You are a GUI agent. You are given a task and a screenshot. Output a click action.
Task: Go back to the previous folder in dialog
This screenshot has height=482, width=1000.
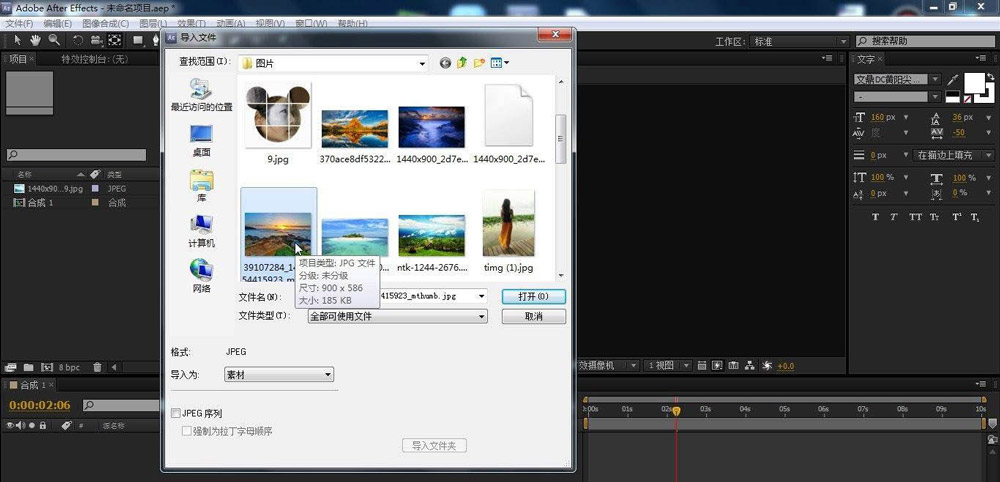pyautogui.click(x=445, y=63)
